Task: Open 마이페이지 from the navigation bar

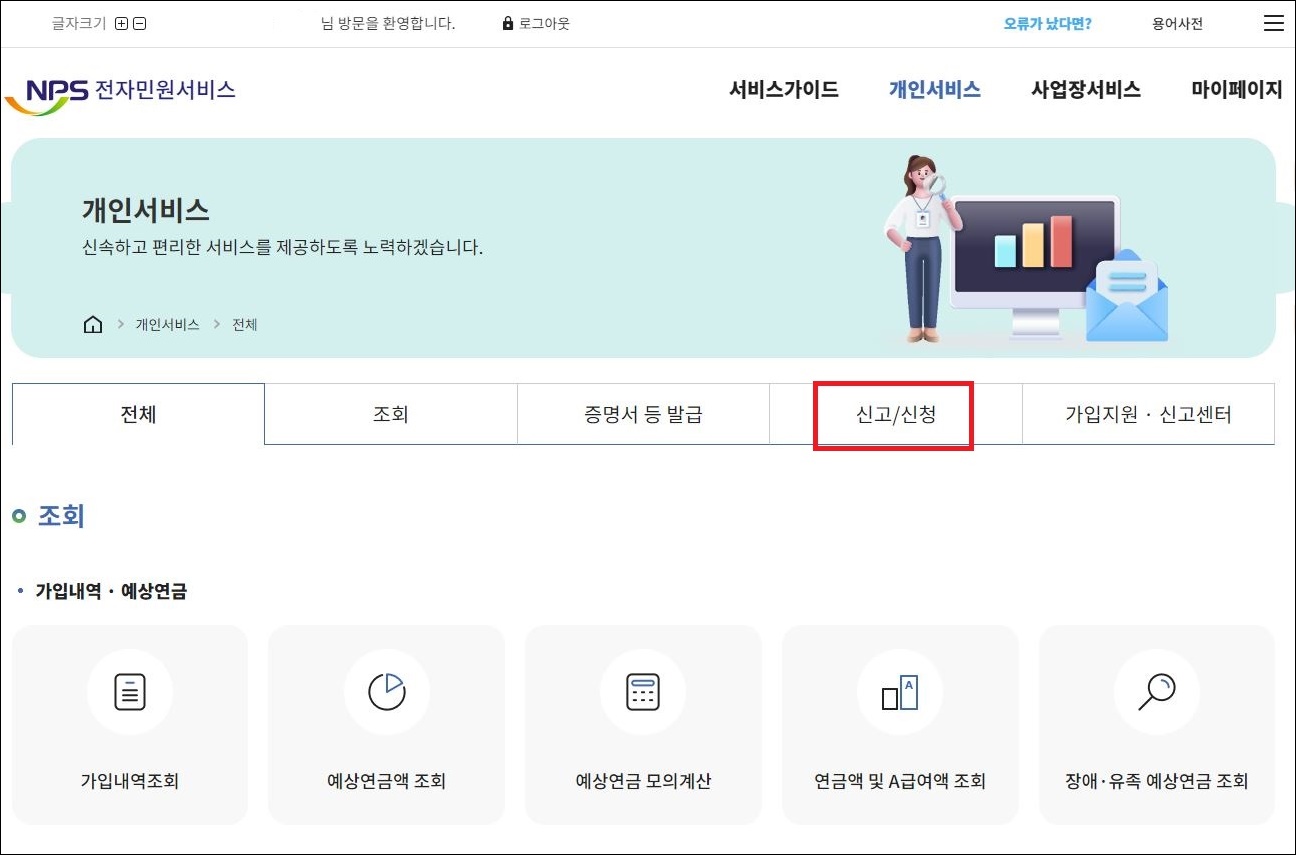Action: [x=1236, y=90]
